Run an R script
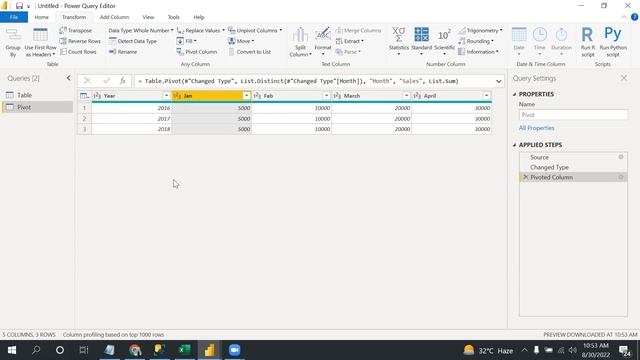The image size is (640, 360). (587, 42)
